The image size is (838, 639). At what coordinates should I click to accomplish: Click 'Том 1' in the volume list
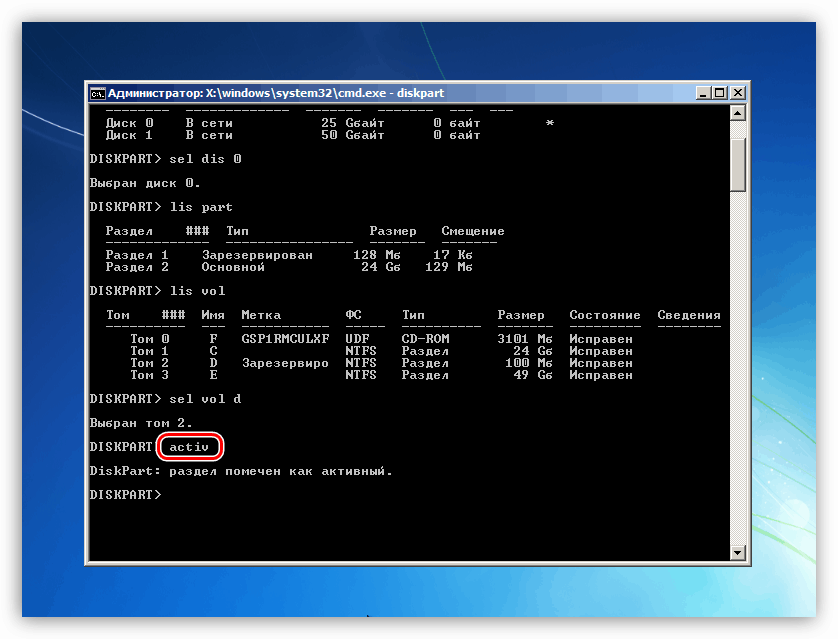149,351
